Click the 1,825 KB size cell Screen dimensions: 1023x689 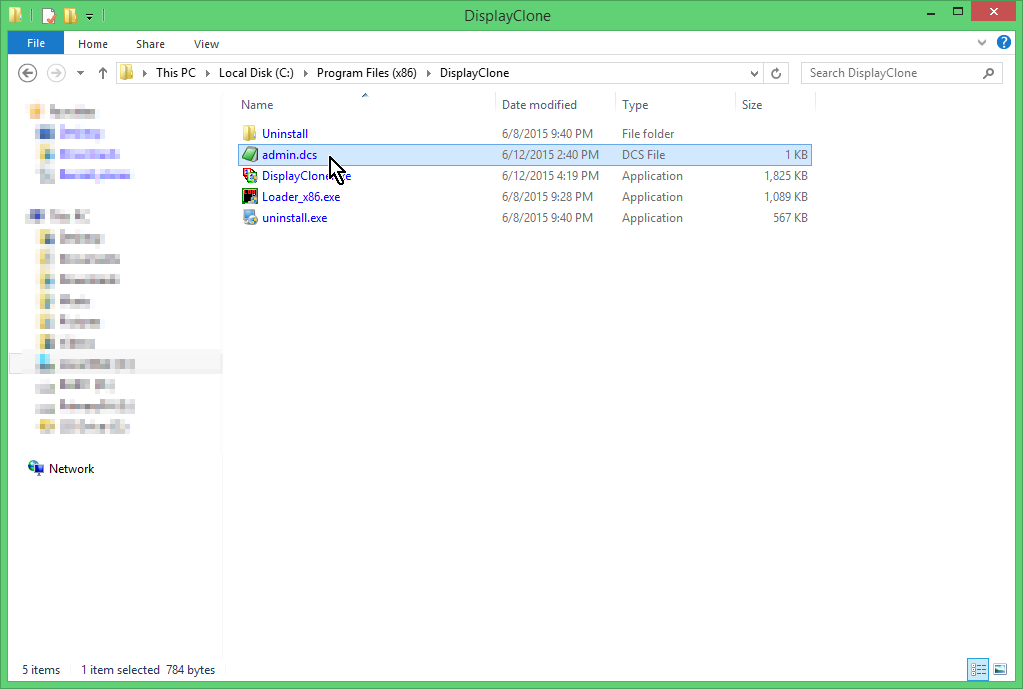786,176
